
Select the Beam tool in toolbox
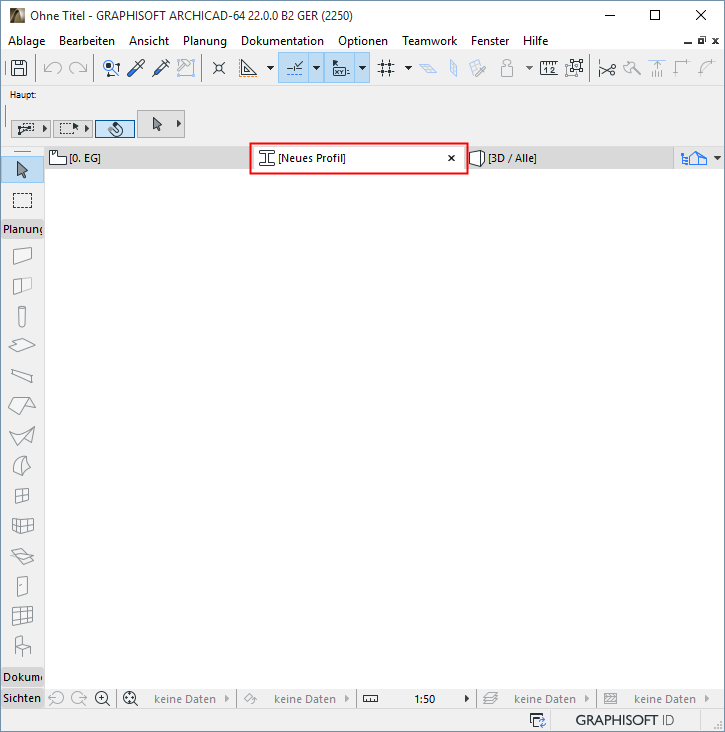pyautogui.click(x=22, y=375)
